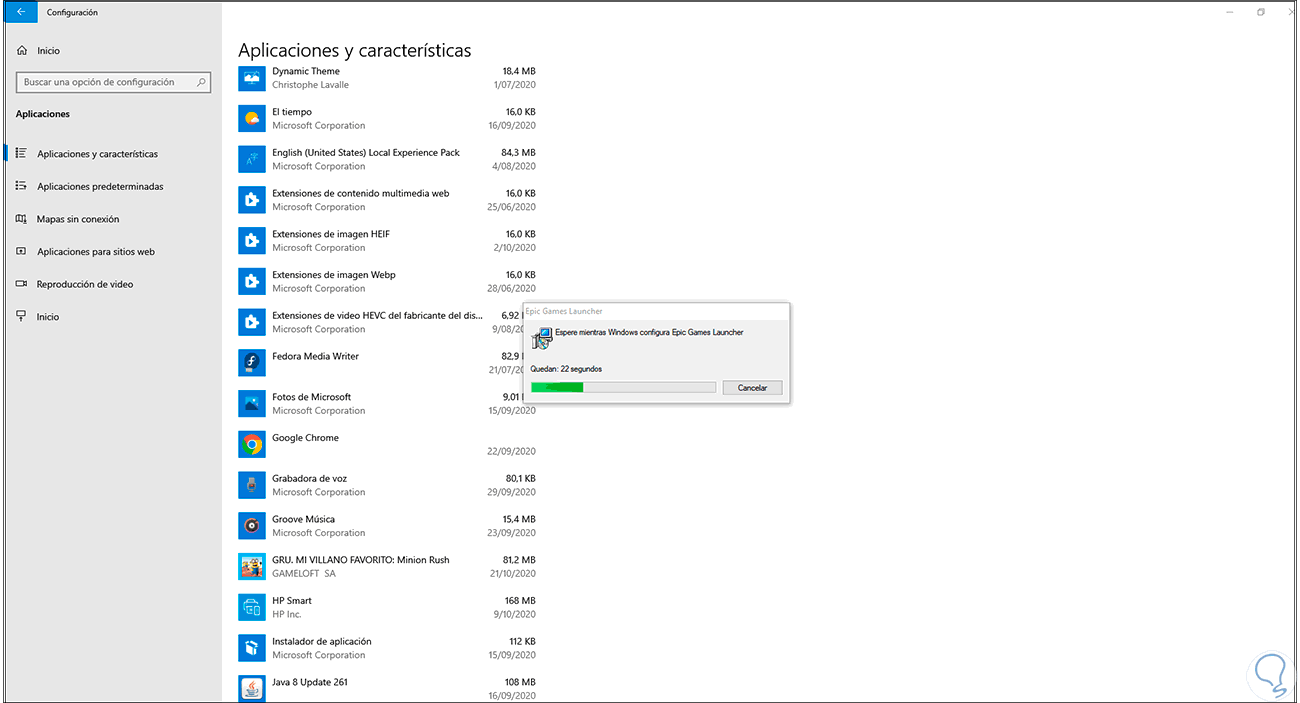Click Extensiones de contenido multimedia web icon
This screenshot has width=1300, height=703.
[252, 200]
